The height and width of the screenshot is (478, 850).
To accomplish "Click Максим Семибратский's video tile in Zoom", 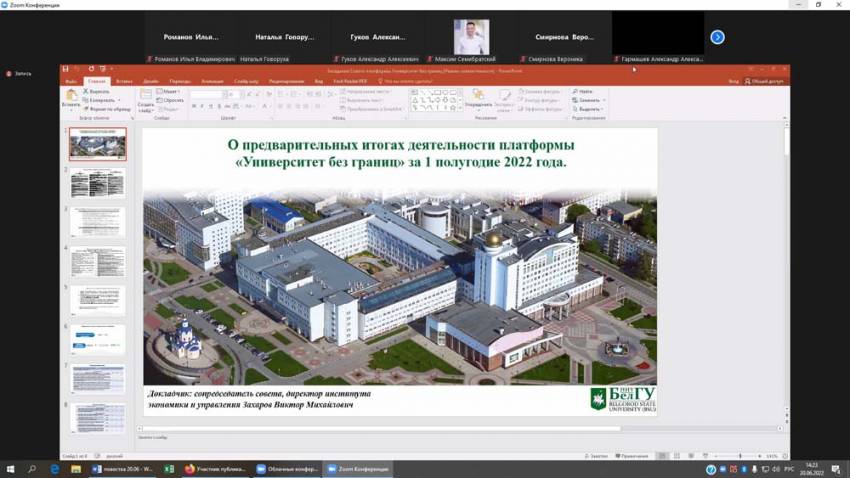I will 471,37.
